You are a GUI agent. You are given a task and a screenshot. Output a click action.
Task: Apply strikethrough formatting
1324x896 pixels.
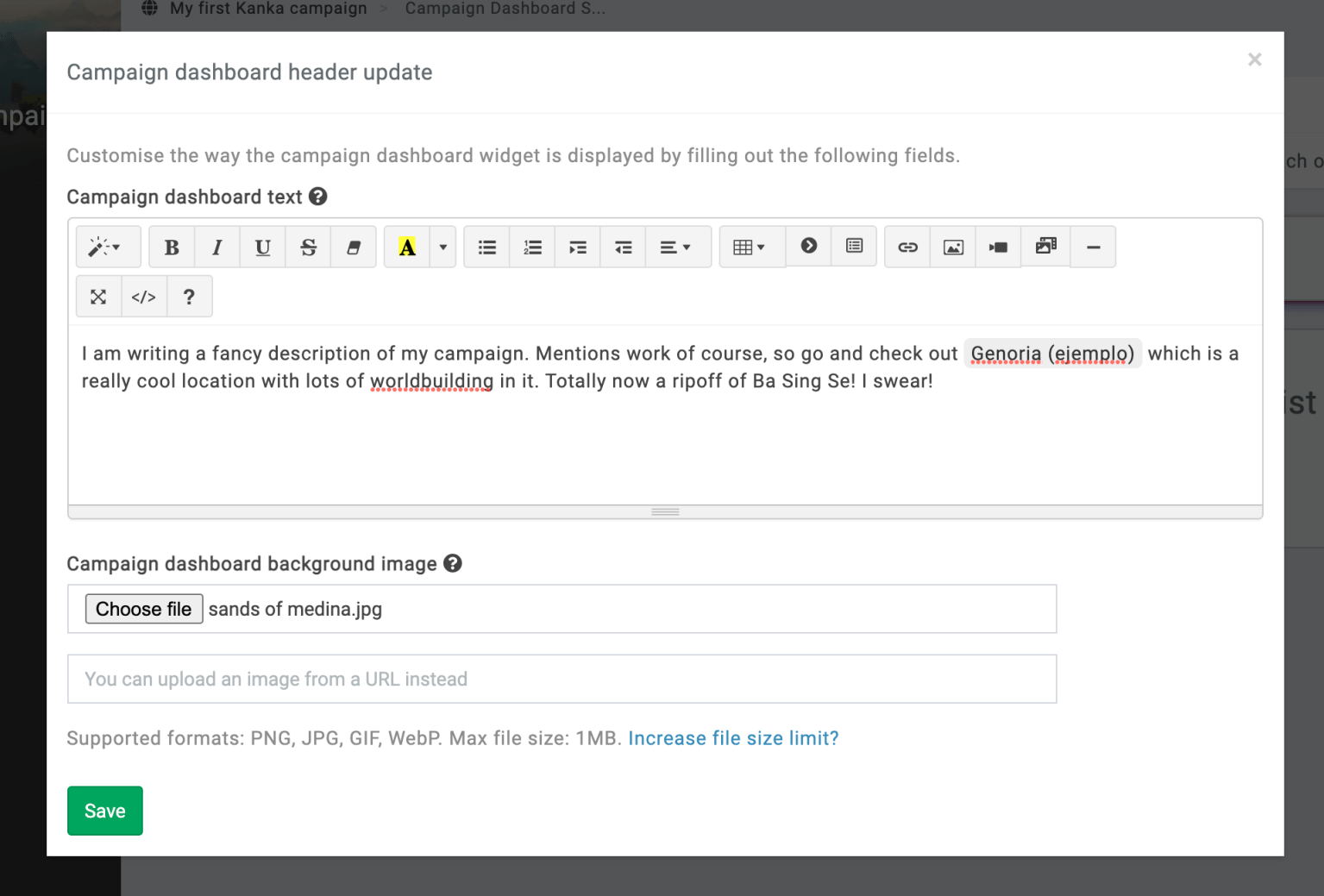(308, 247)
